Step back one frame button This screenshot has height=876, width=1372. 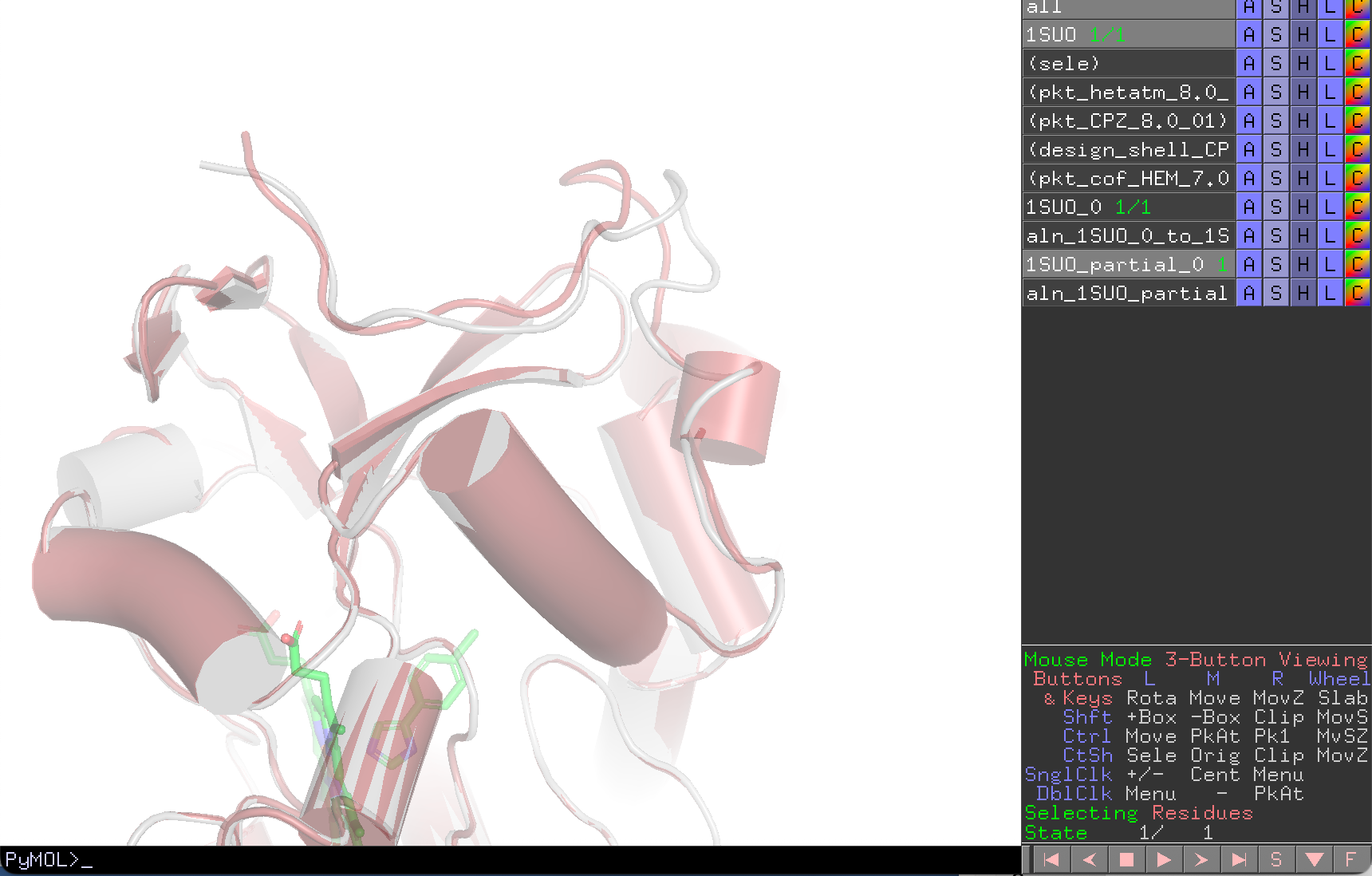[x=1089, y=859]
